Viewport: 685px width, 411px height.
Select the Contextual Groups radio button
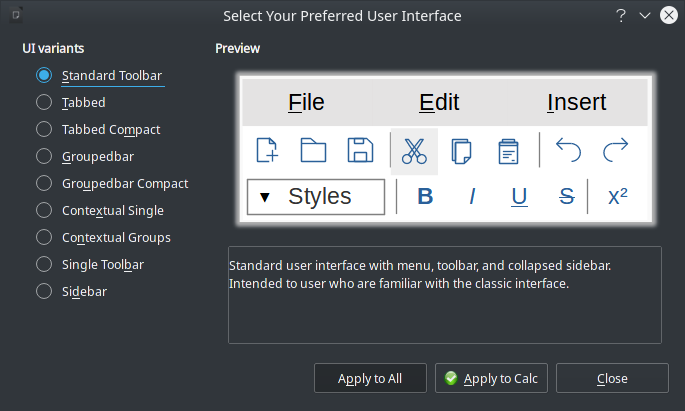point(104,238)
